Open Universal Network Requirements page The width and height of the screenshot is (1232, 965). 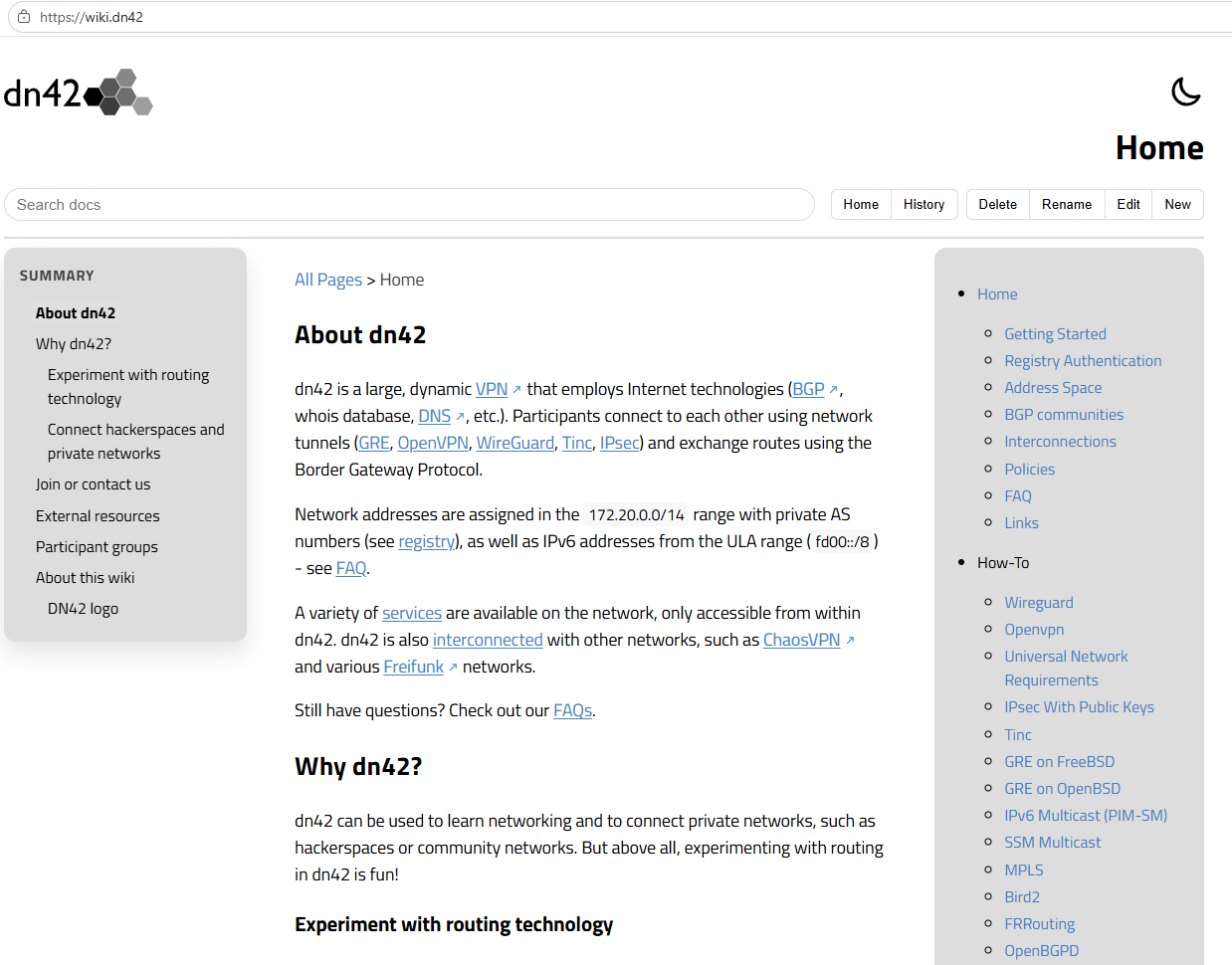tap(1066, 669)
